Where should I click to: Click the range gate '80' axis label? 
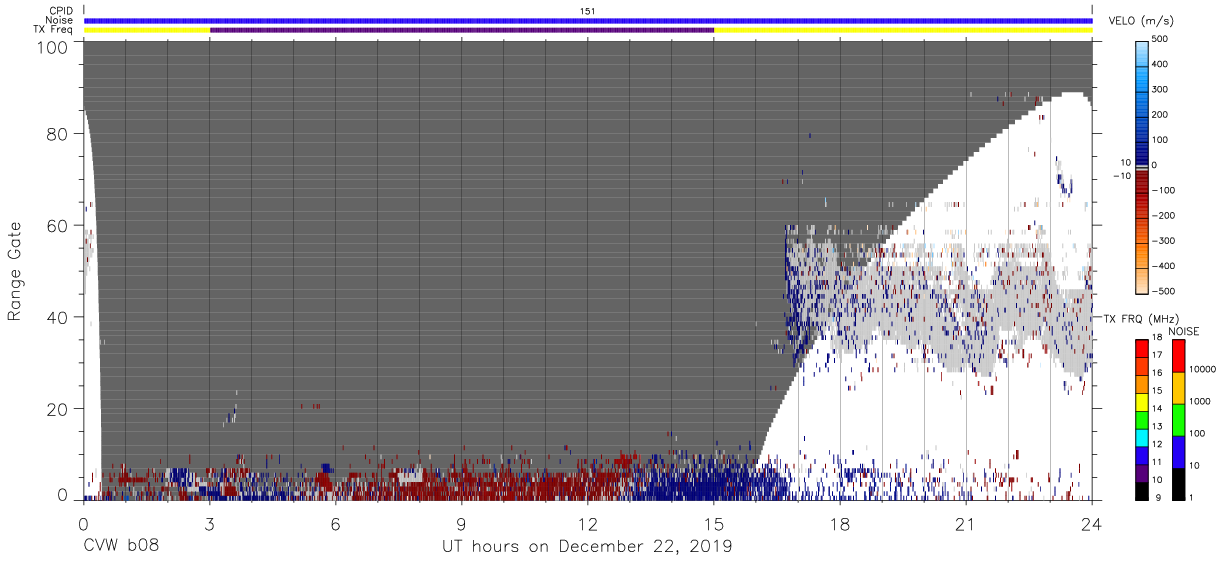(58, 133)
